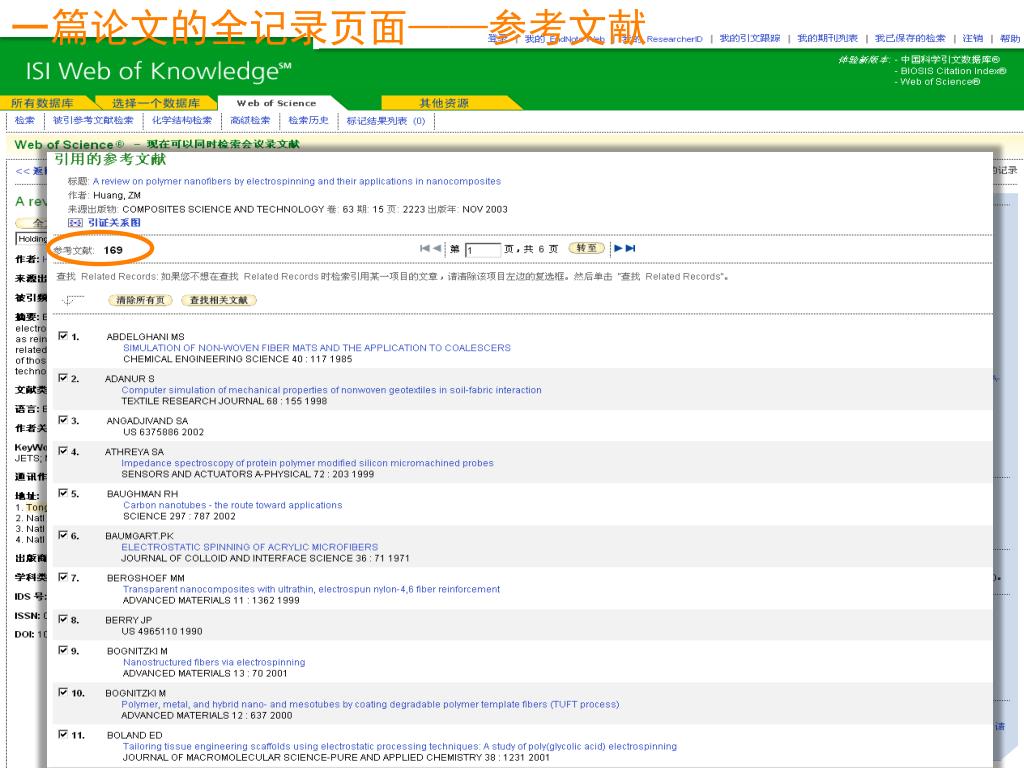Uncheck reference 2 ADANUR S
Image resolution: width=1024 pixels, height=768 pixels.
(x=63, y=378)
